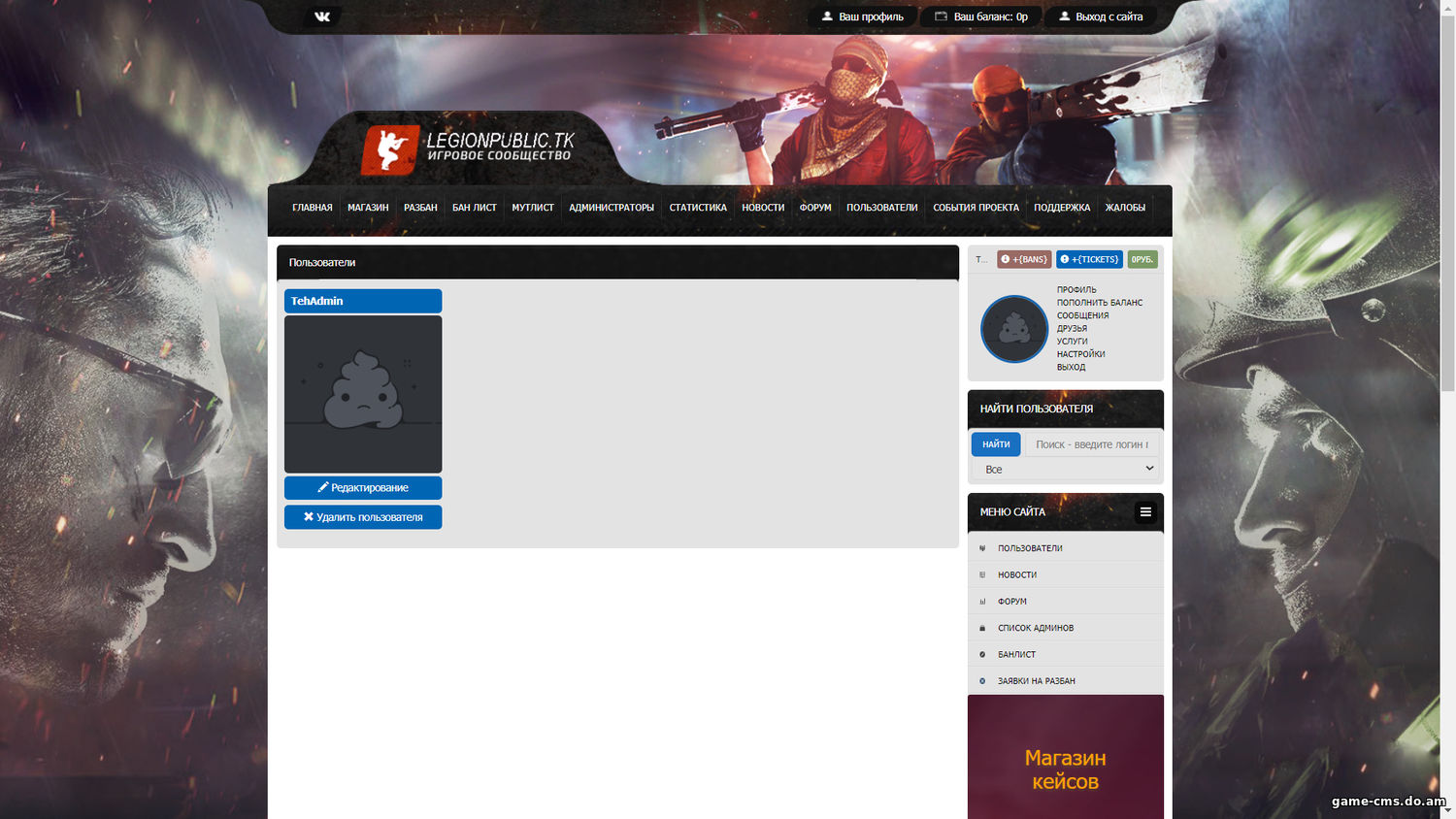Screen dimensions: 1456x819
Task: Open the ПРОФИЛЬ link in the sidebar
Action: pos(1076,290)
